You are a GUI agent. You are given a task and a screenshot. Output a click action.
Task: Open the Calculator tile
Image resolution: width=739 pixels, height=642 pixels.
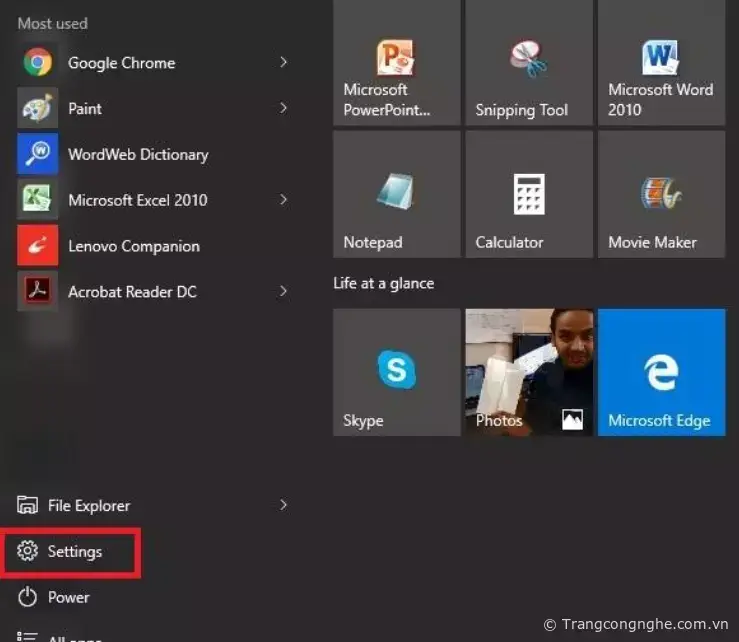click(x=528, y=194)
